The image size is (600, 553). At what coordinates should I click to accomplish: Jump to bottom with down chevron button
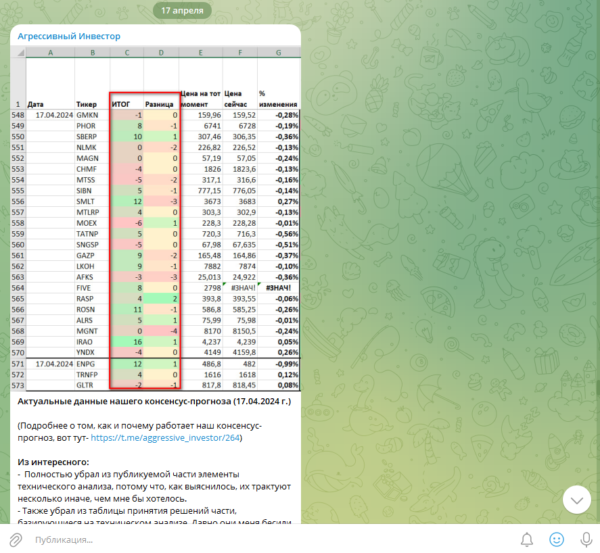coord(577,500)
